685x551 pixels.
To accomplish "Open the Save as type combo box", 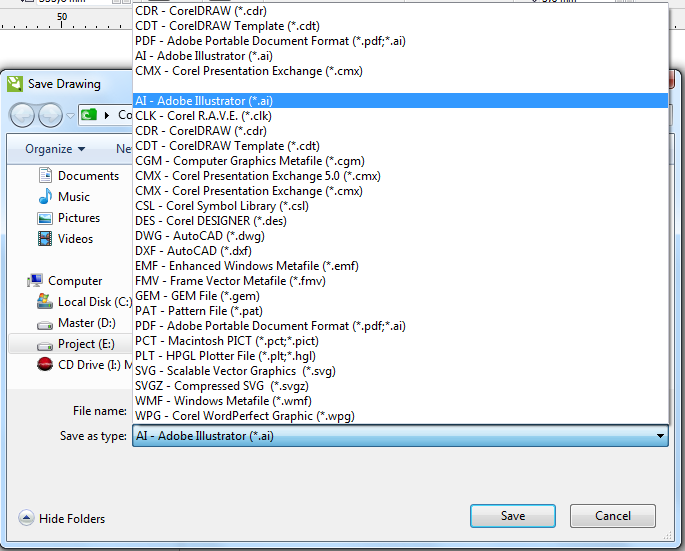I will coord(400,436).
